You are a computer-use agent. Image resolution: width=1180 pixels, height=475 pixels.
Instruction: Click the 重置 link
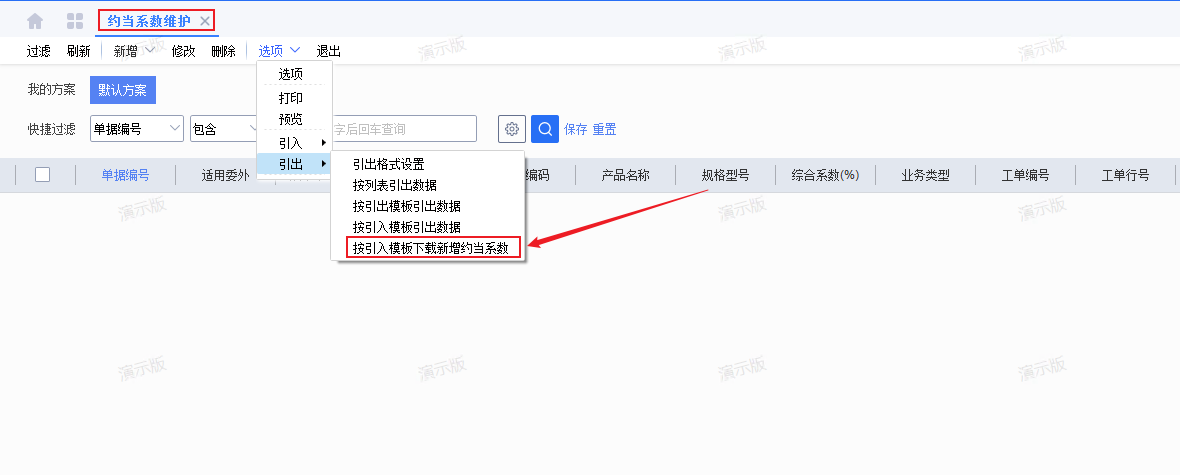pyautogui.click(x=604, y=129)
